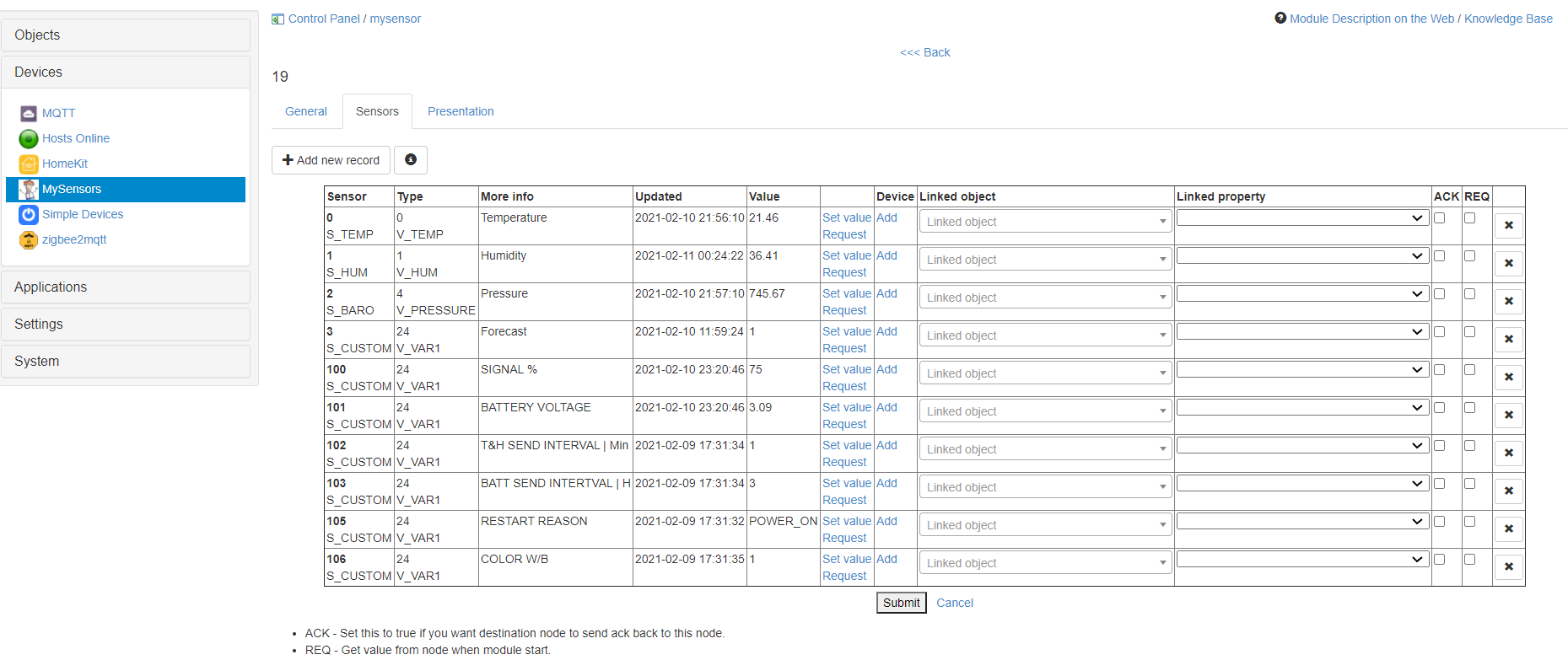
Task: Delete the RESTART REASON sensor row
Action: 1509,529
